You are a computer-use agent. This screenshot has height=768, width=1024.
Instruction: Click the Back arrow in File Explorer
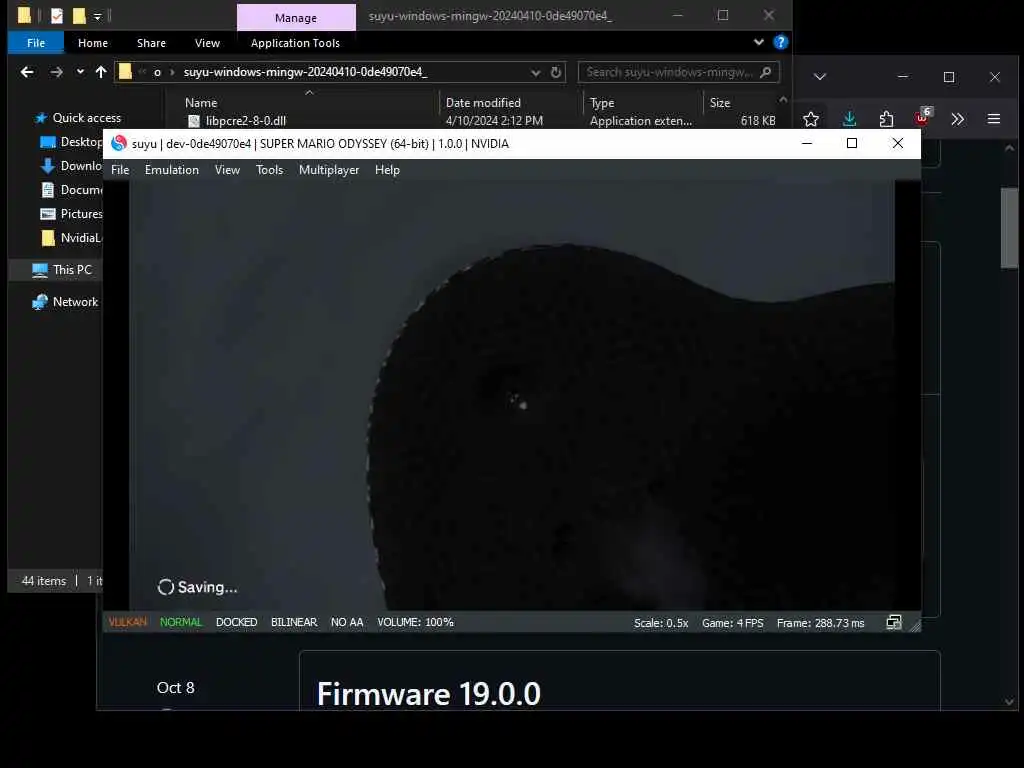27,72
